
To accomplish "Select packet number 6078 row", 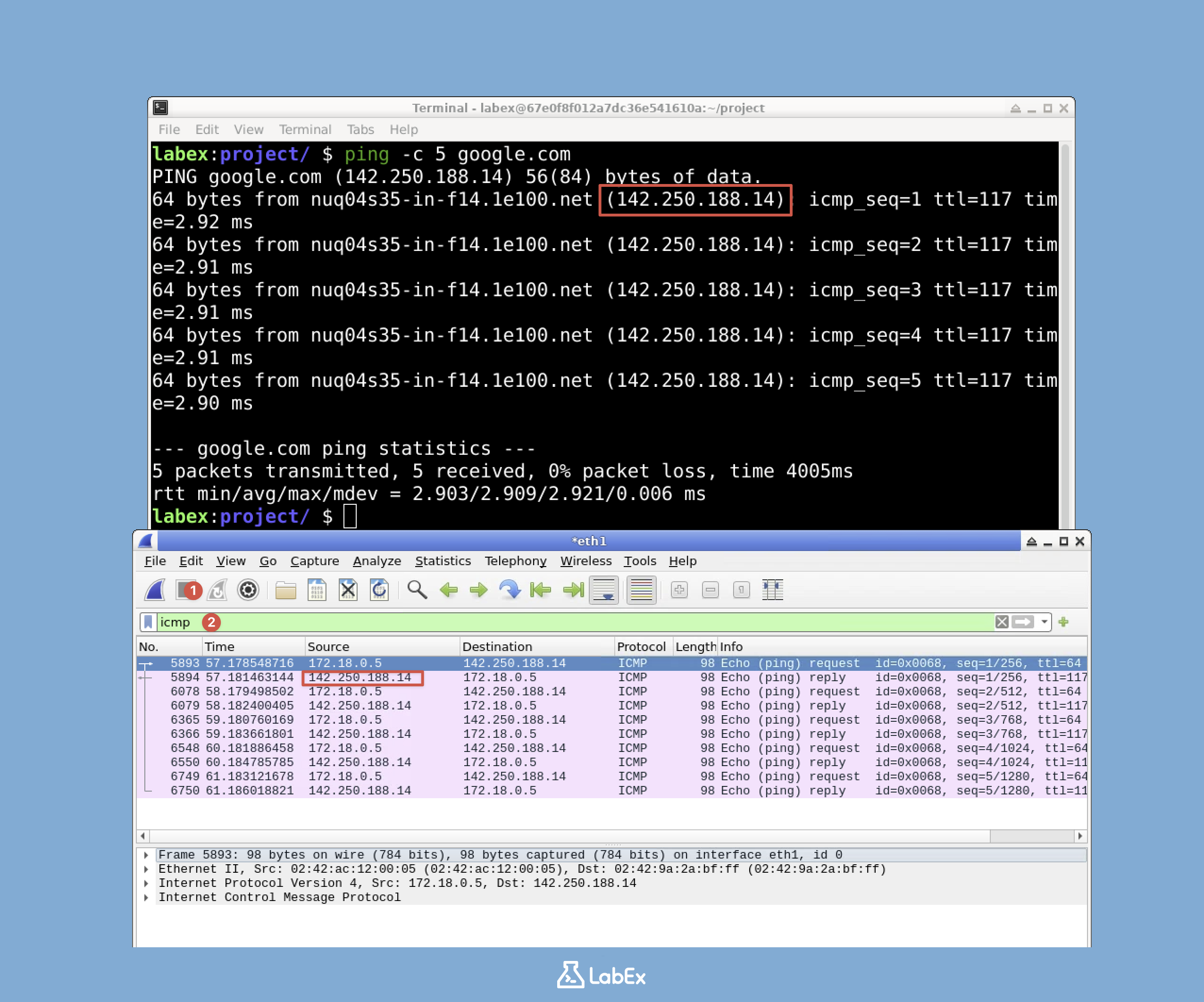I will [612, 691].
